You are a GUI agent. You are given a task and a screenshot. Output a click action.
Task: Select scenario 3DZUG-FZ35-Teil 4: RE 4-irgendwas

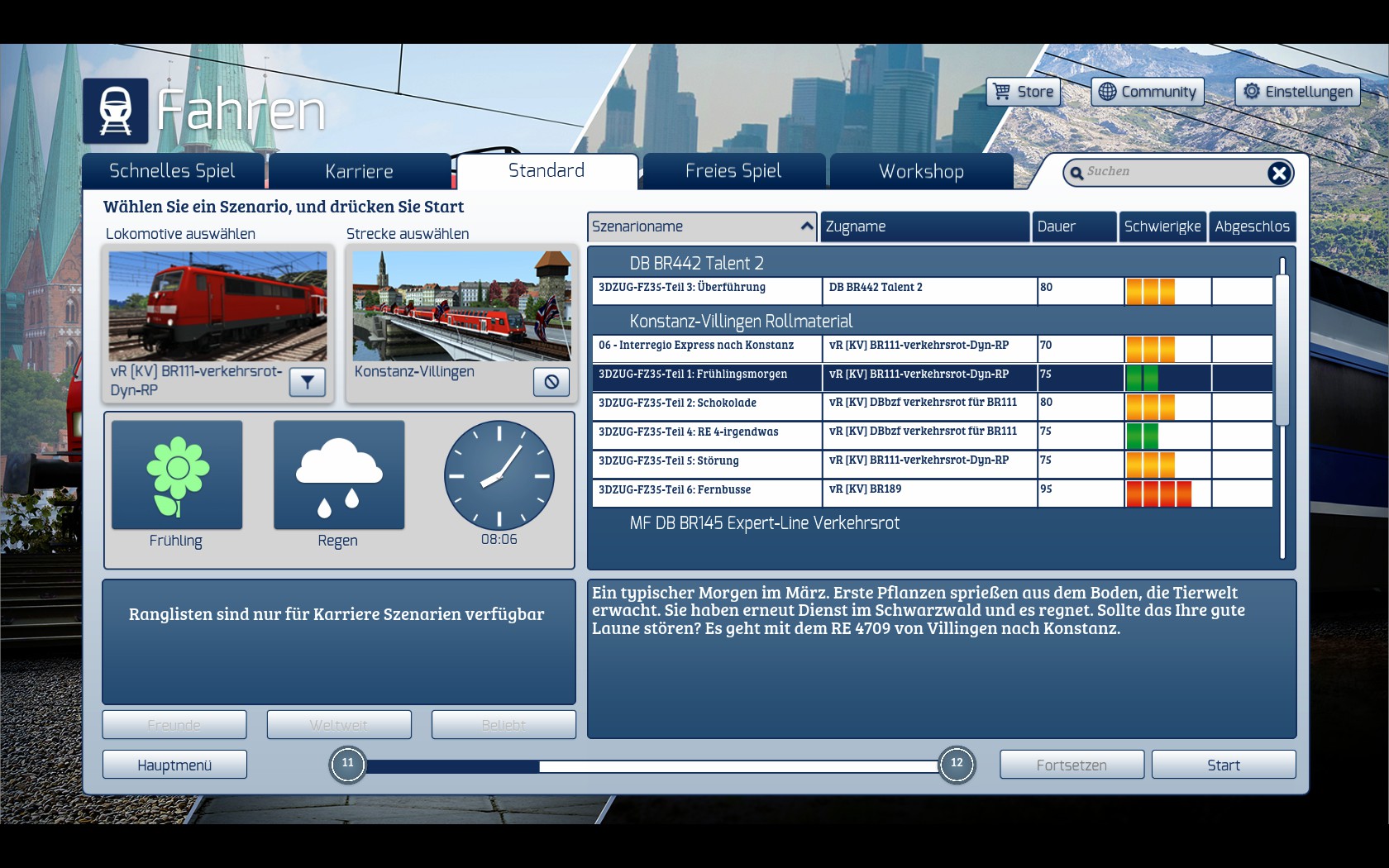pyautogui.click(x=933, y=436)
